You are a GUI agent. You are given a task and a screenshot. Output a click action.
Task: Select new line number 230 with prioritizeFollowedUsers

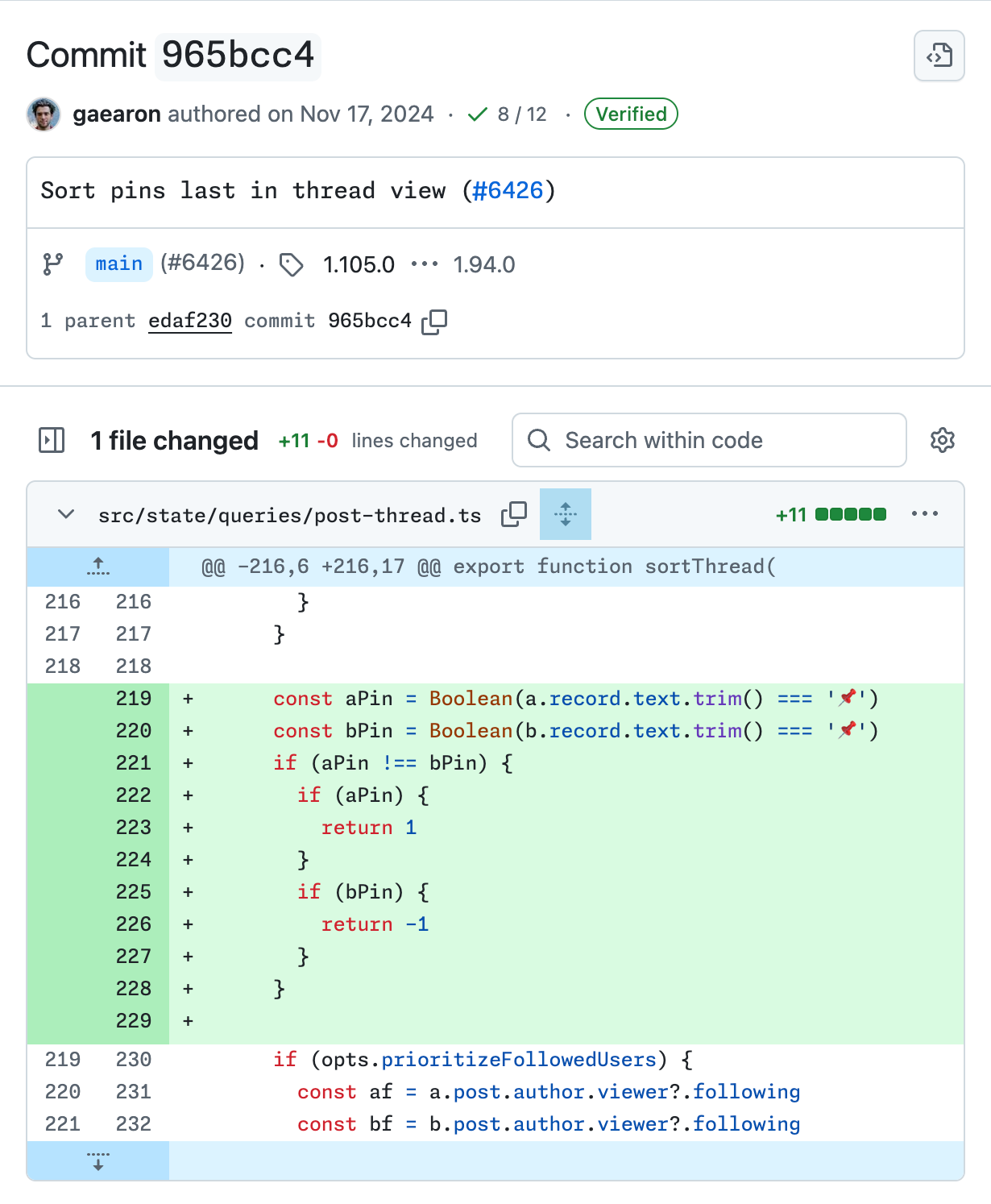(134, 1060)
